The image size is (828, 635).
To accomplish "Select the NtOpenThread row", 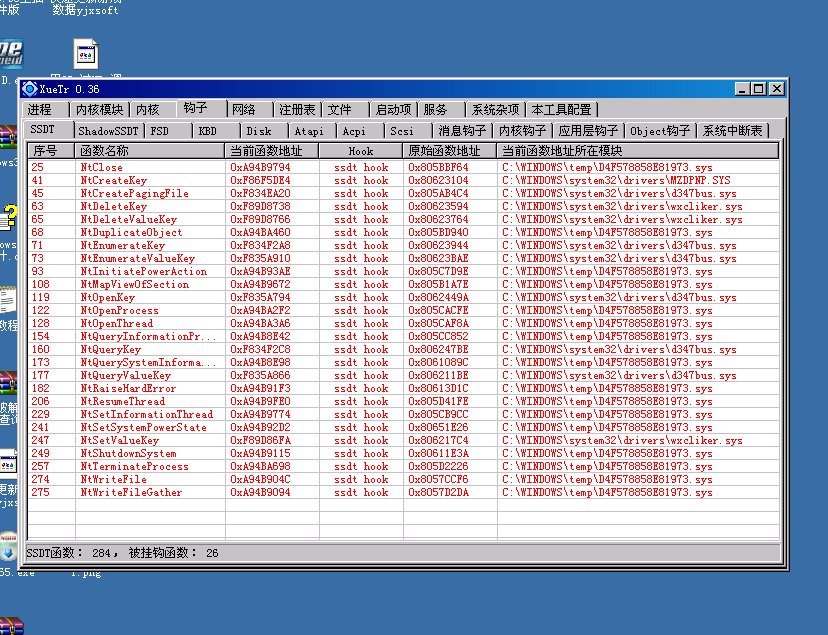I will pyautogui.click(x=403, y=324).
